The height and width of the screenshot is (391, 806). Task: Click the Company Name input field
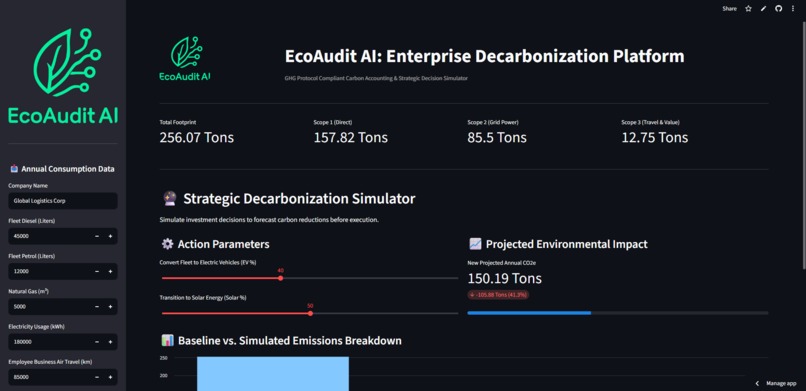coord(63,201)
